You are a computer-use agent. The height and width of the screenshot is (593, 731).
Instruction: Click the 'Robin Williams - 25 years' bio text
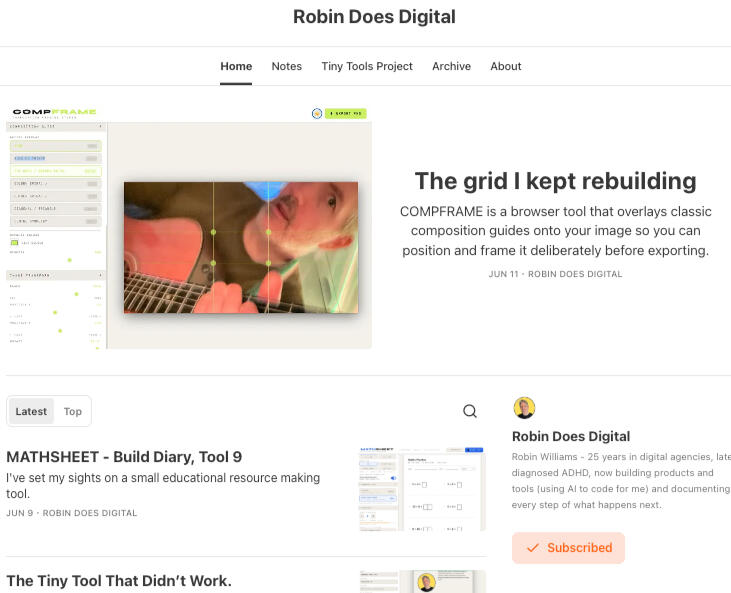[x=621, y=481]
